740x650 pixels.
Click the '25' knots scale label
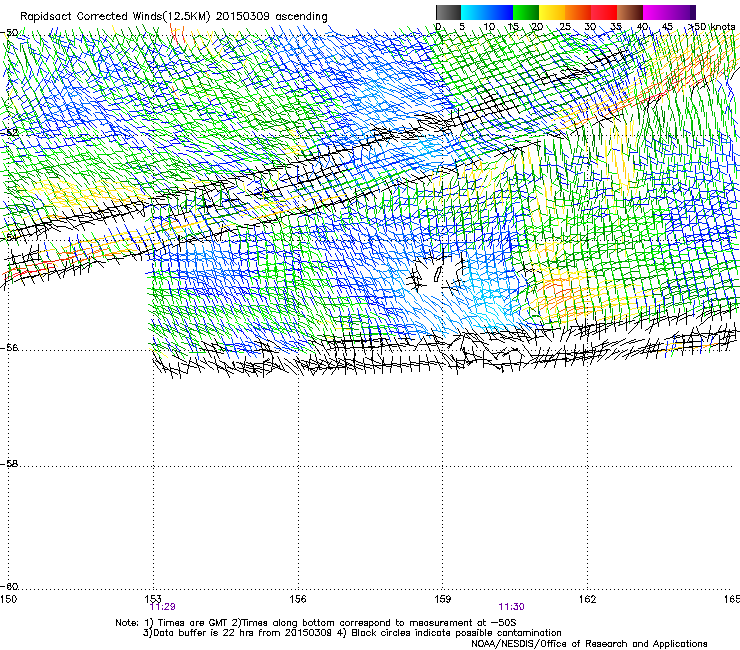coord(565,27)
